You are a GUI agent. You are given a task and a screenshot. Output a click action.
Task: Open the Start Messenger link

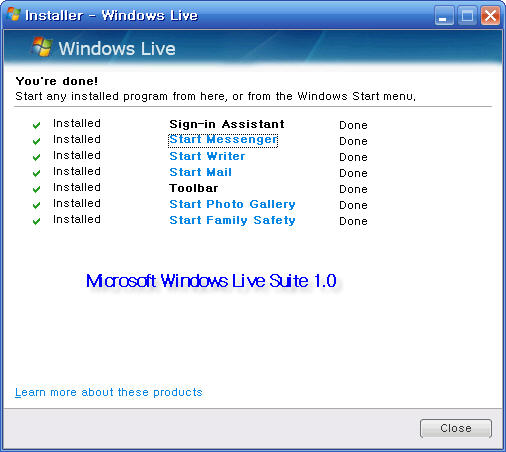pyautogui.click(x=223, y=140)
